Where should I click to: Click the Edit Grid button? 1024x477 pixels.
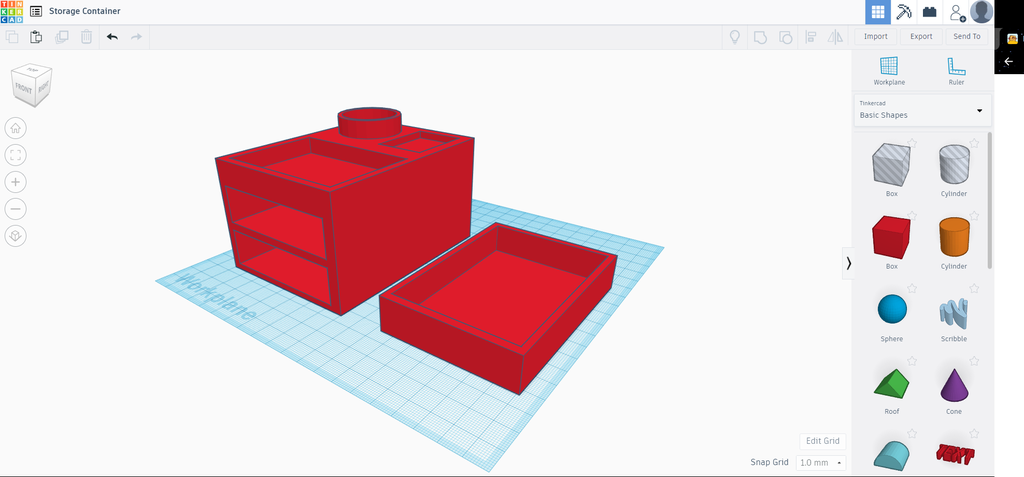point(822,441)
